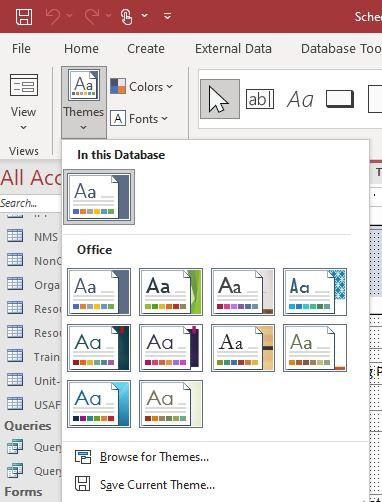Select the Button control icon
Screen dimensions: 382x502
point(340,99)
